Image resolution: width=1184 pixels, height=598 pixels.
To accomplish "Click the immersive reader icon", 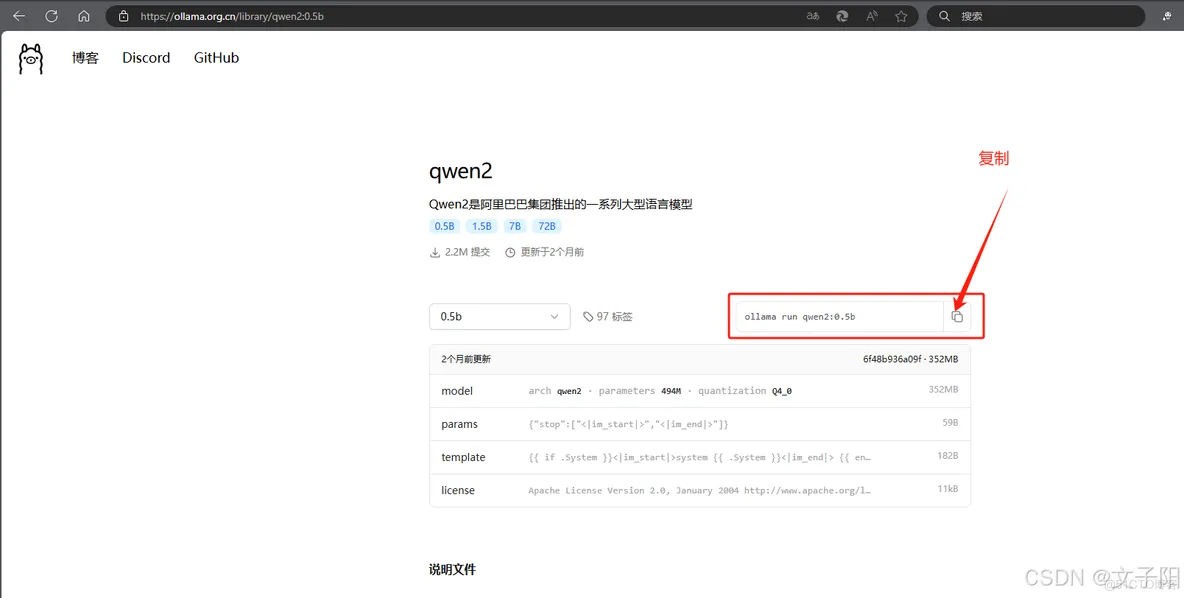I will coord(841,15).
